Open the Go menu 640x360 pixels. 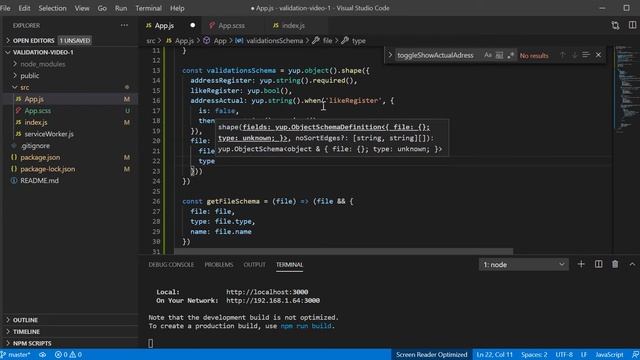click(102, 8)
